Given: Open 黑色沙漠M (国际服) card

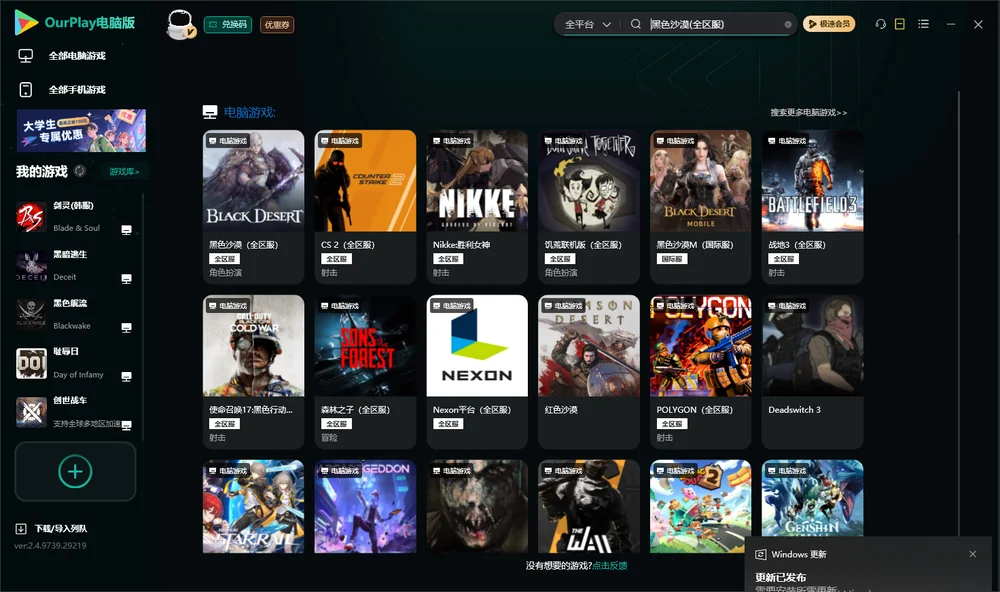Looking at the screenshot, I should point(700,207).
